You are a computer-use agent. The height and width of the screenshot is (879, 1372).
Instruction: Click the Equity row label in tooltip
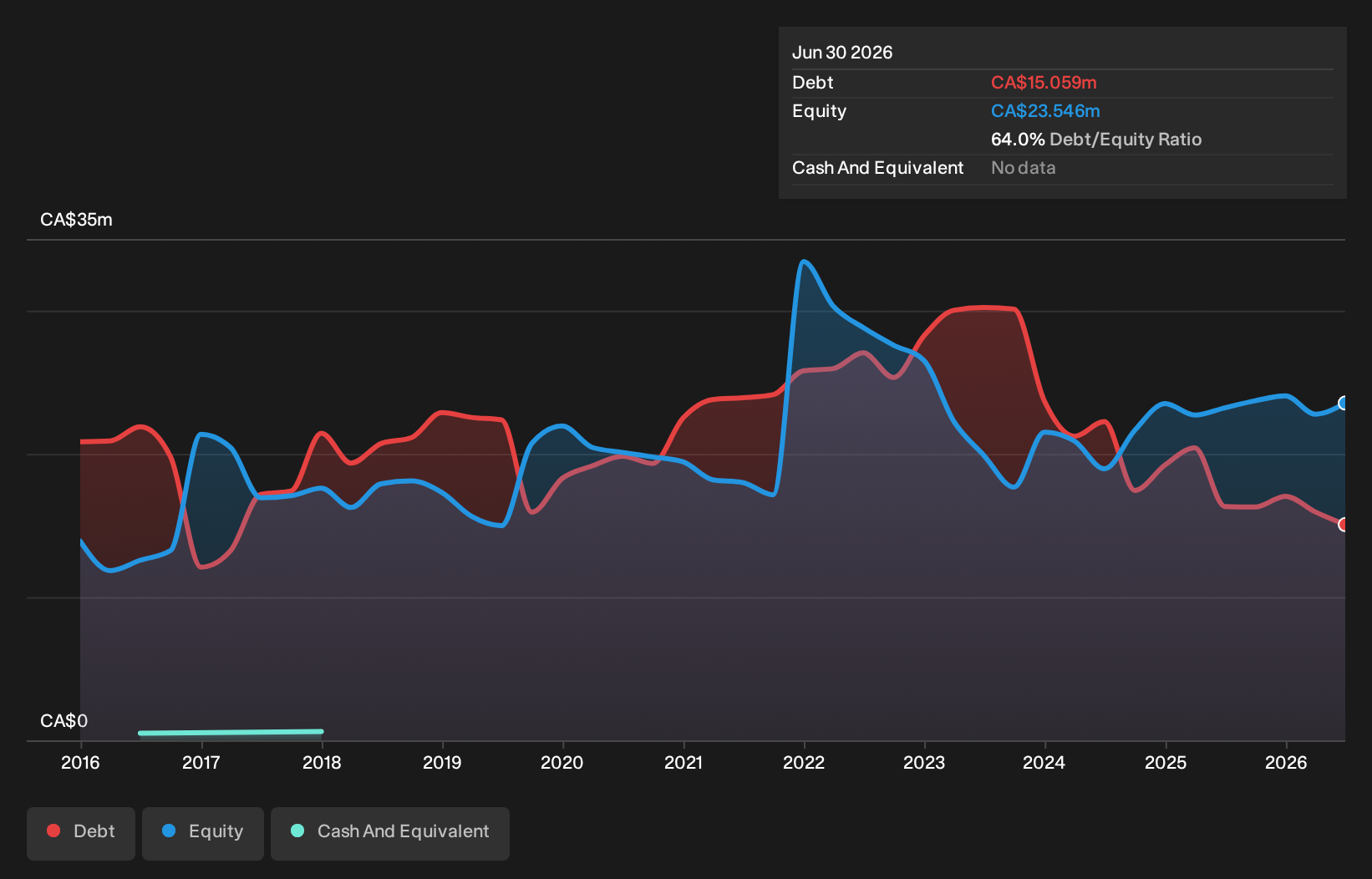click(820, 111)
